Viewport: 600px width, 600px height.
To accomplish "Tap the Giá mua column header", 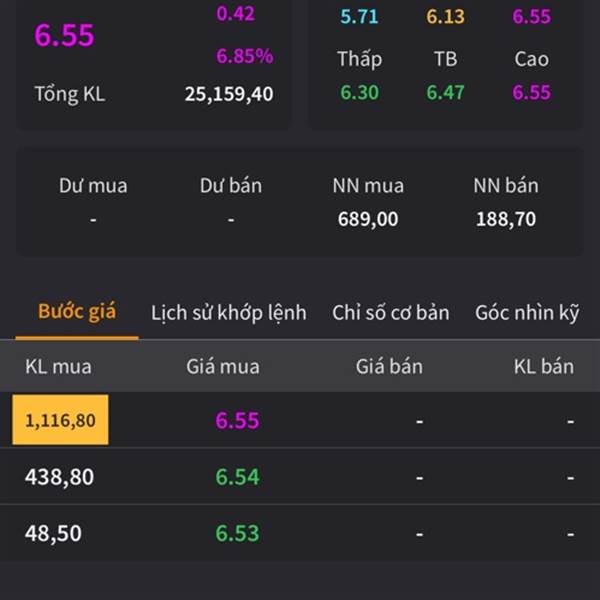I will click(223, 367).
